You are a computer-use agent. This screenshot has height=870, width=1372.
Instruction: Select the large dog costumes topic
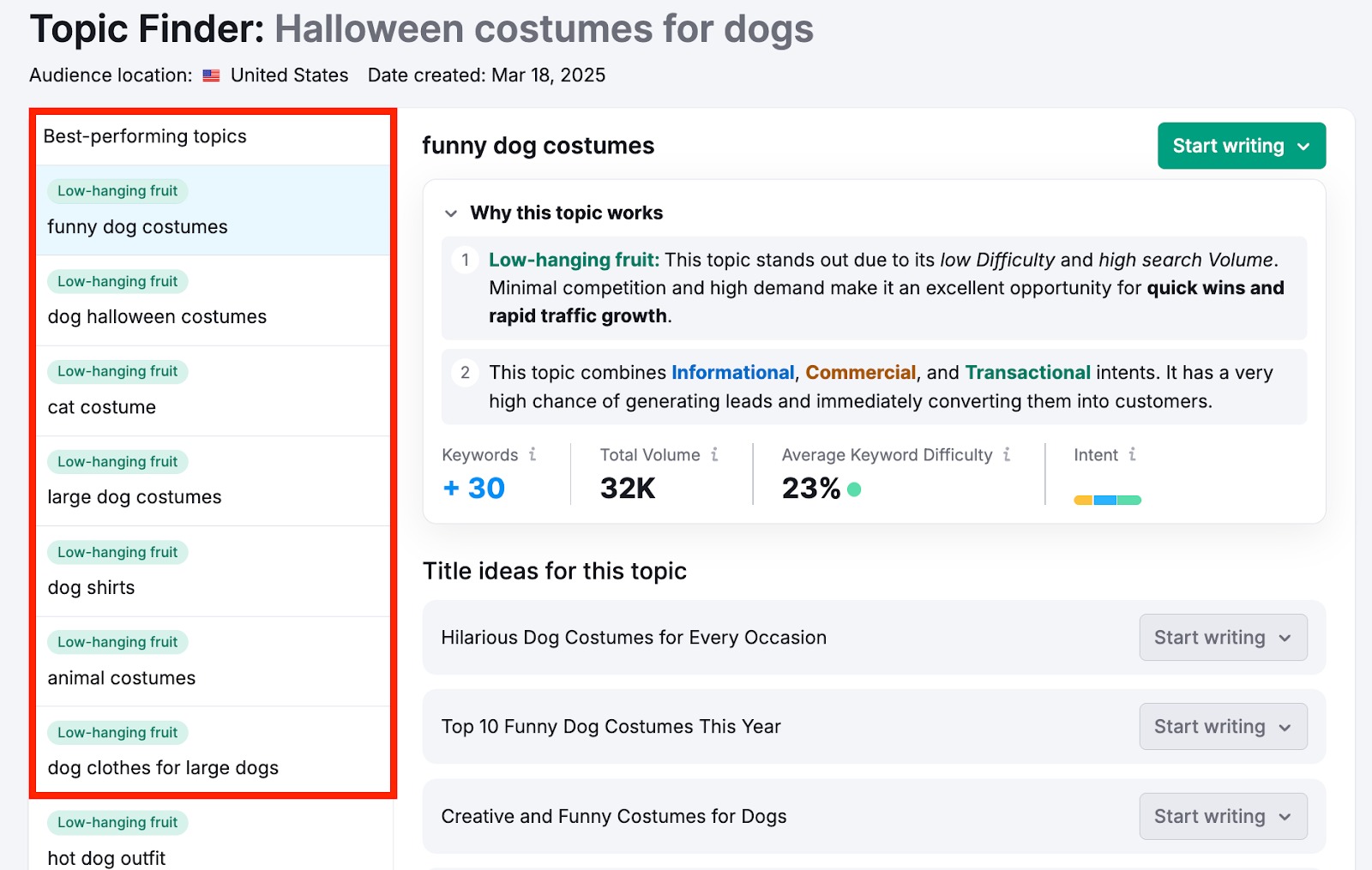(135, 496)
